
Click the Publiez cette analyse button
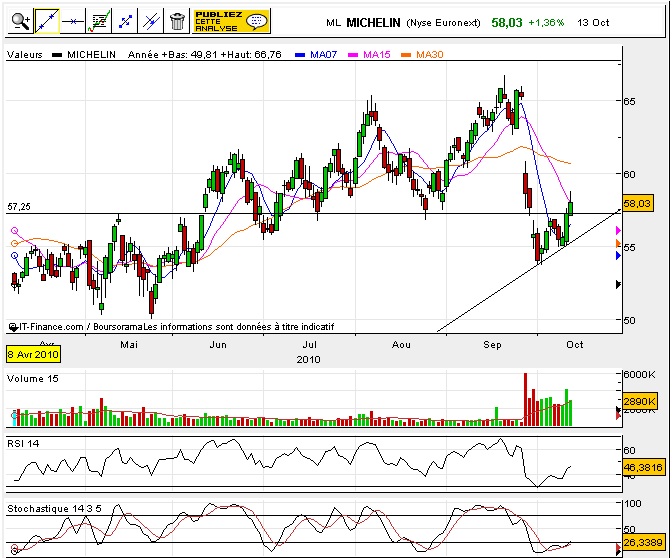tap(231, 21)
